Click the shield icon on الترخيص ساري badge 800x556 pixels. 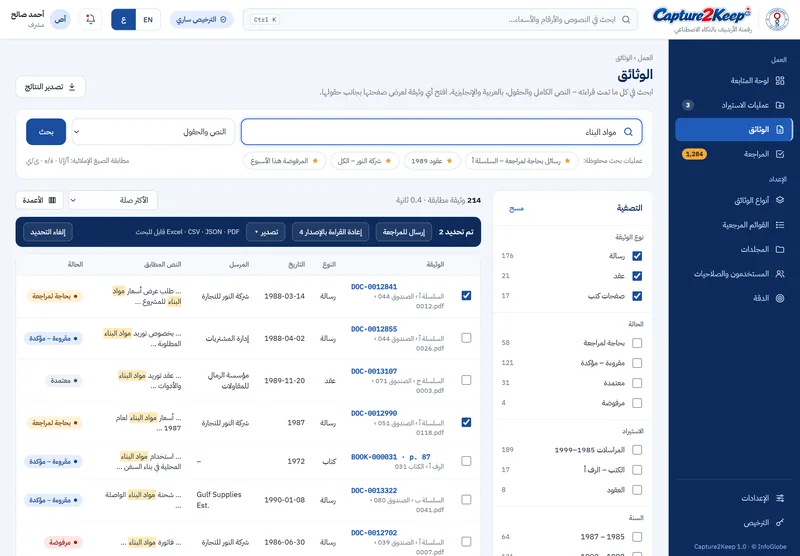[x=223, y=19]
